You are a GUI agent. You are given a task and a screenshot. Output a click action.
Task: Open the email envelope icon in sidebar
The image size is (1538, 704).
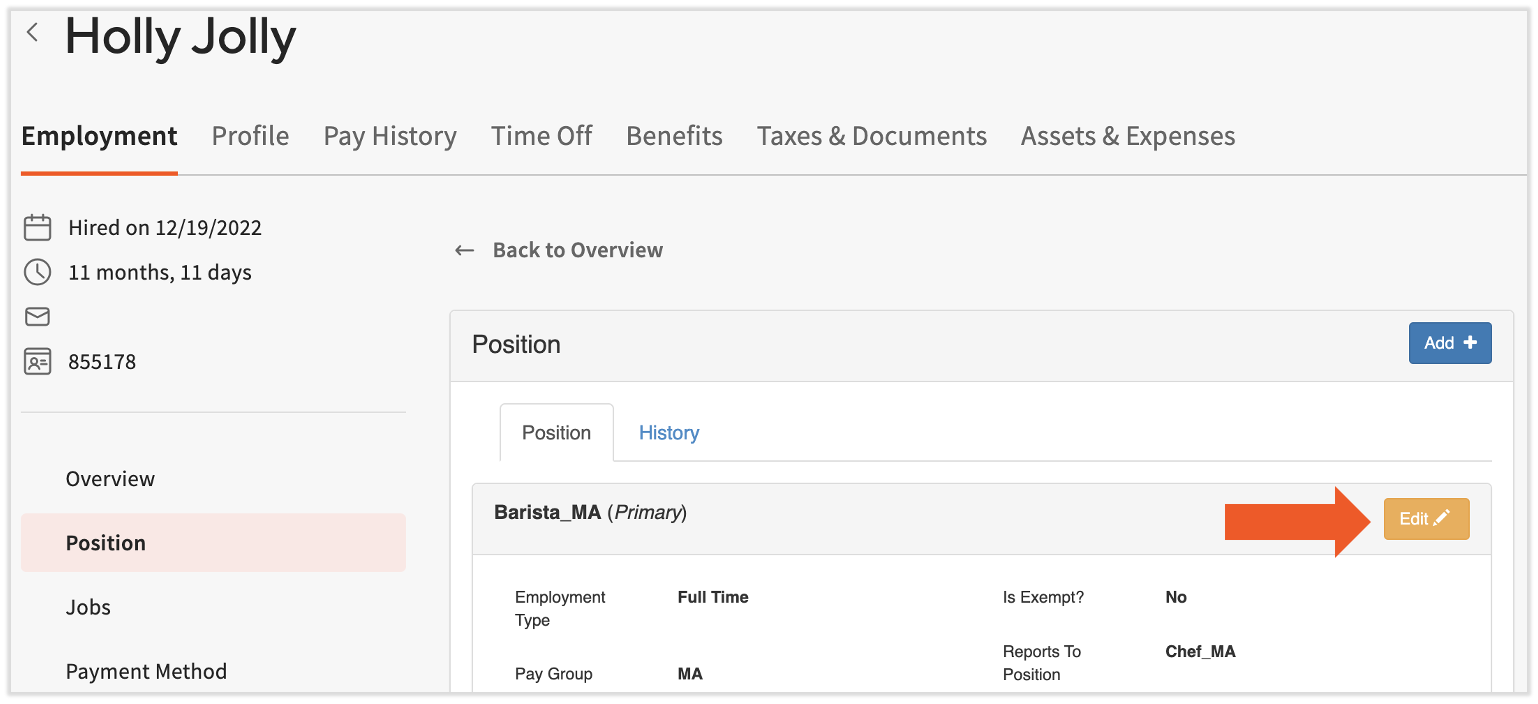(x=37, y=316)
